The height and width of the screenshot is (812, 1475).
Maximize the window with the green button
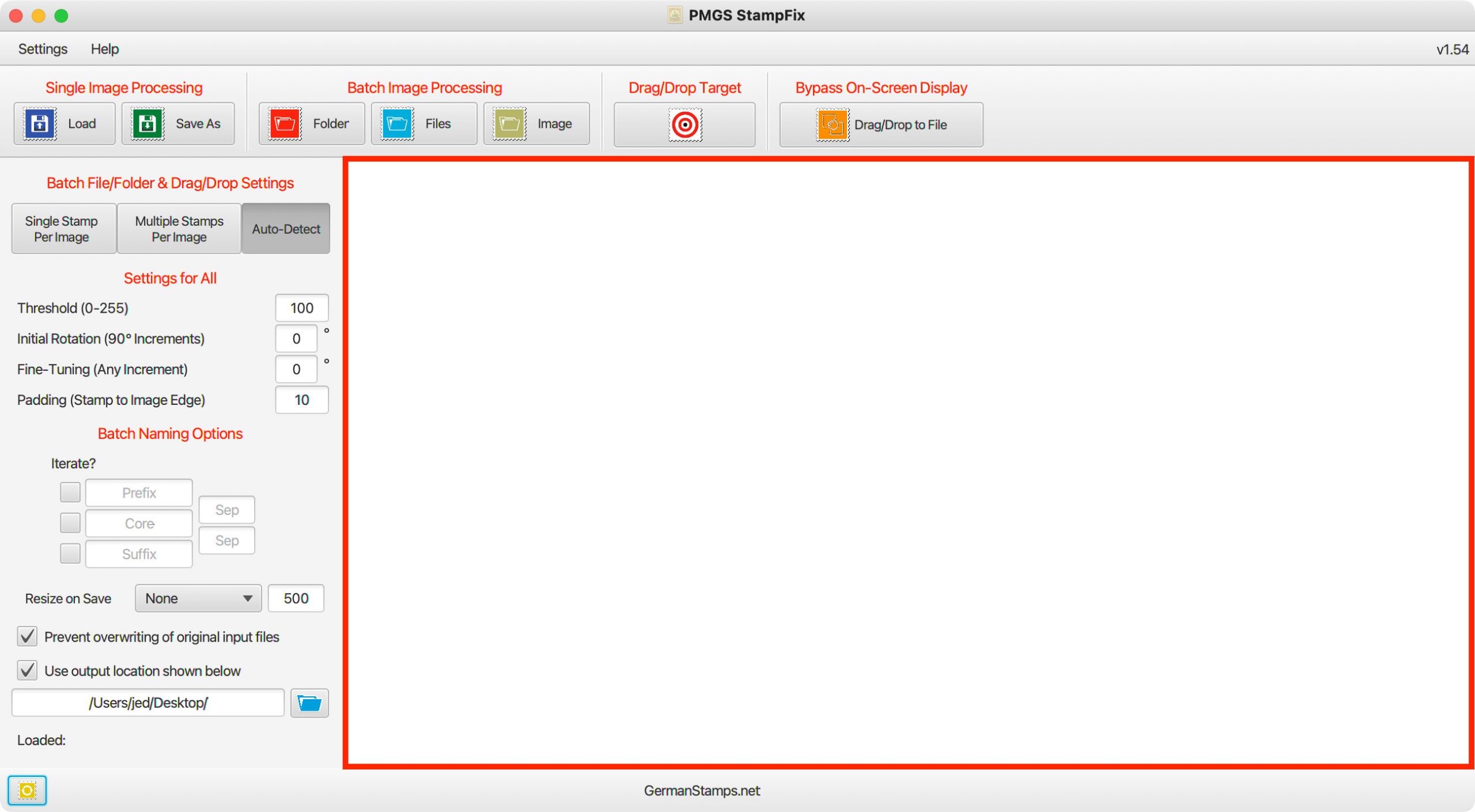61,16
